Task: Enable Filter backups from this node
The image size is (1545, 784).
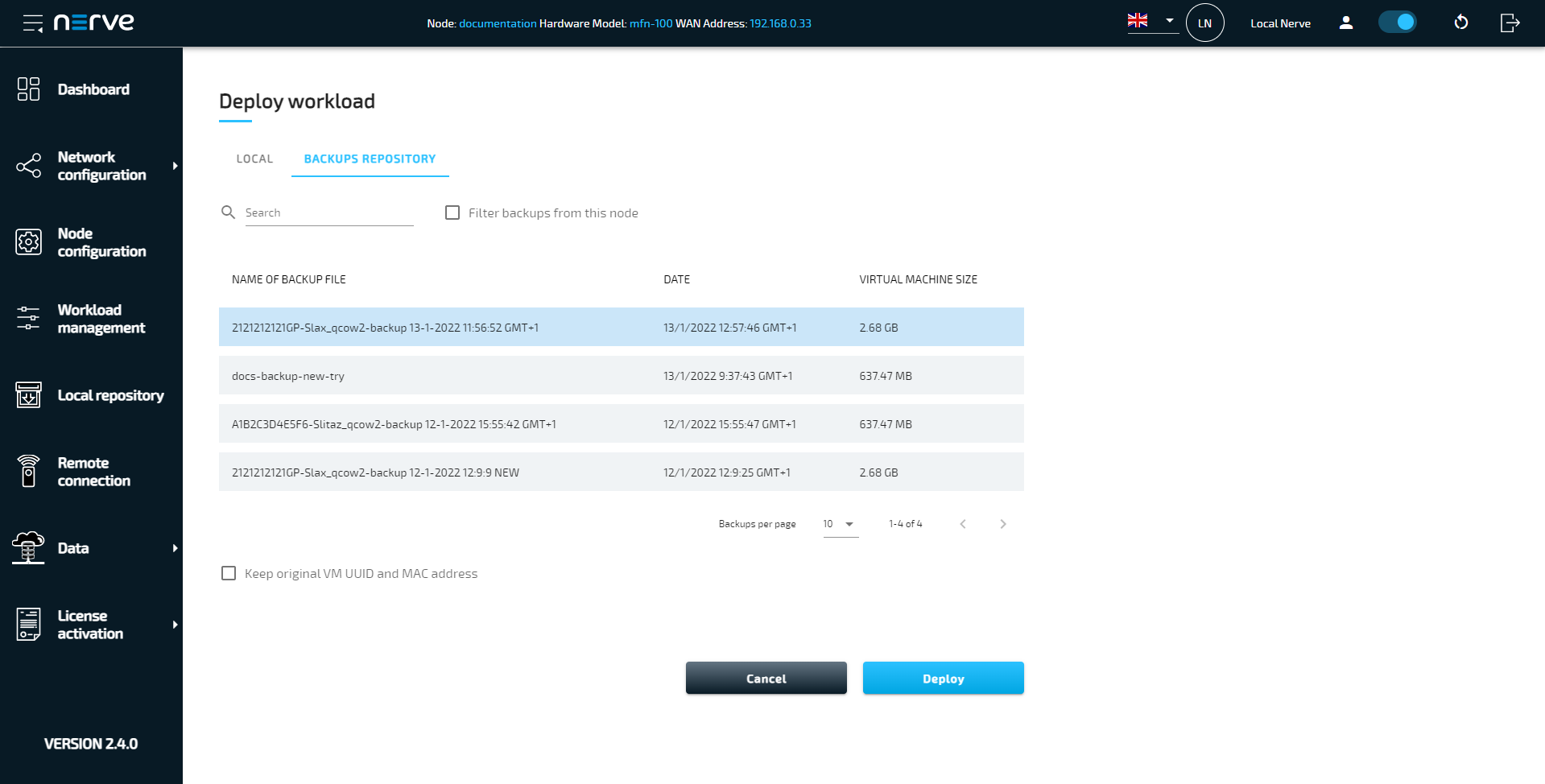Action: click(x=452, y=213)
